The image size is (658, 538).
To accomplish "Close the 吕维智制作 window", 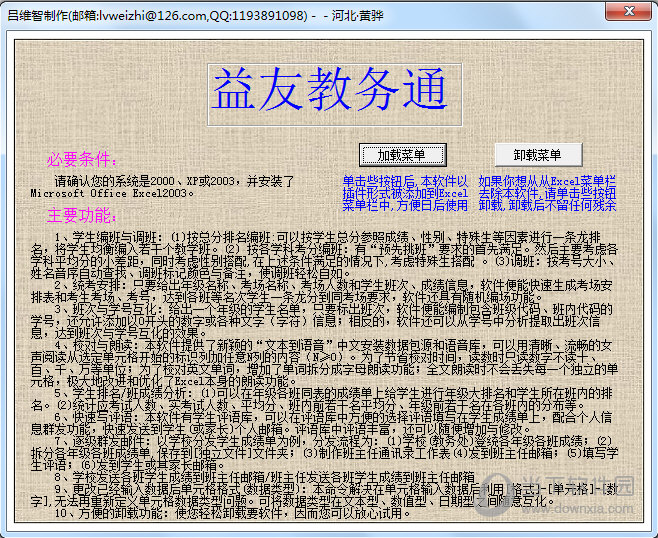I will click(x=628, y=11).
